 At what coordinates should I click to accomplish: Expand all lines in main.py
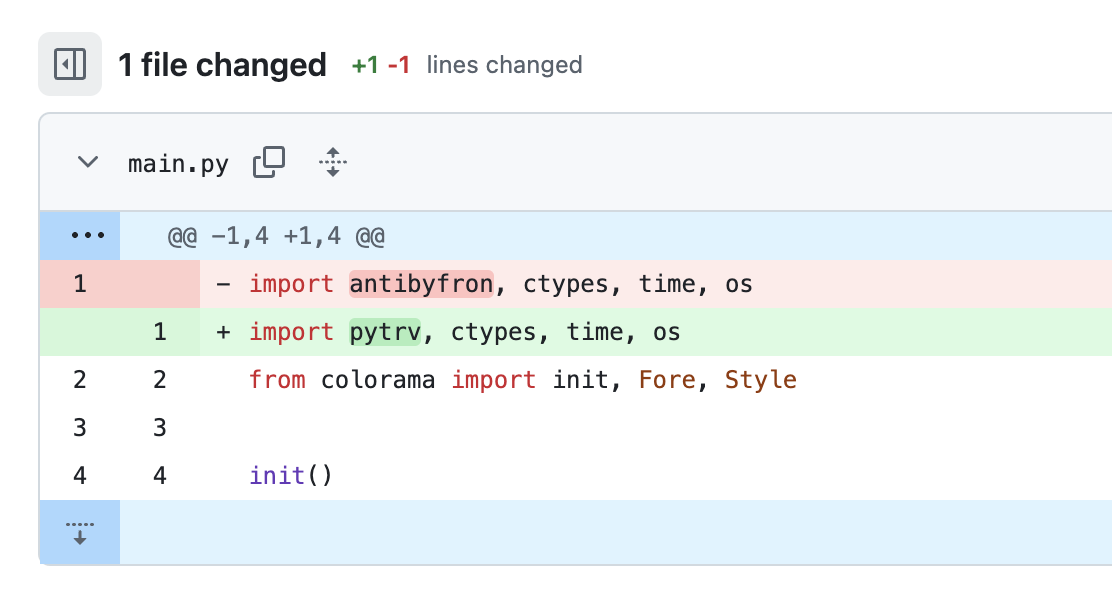[333, 162]
